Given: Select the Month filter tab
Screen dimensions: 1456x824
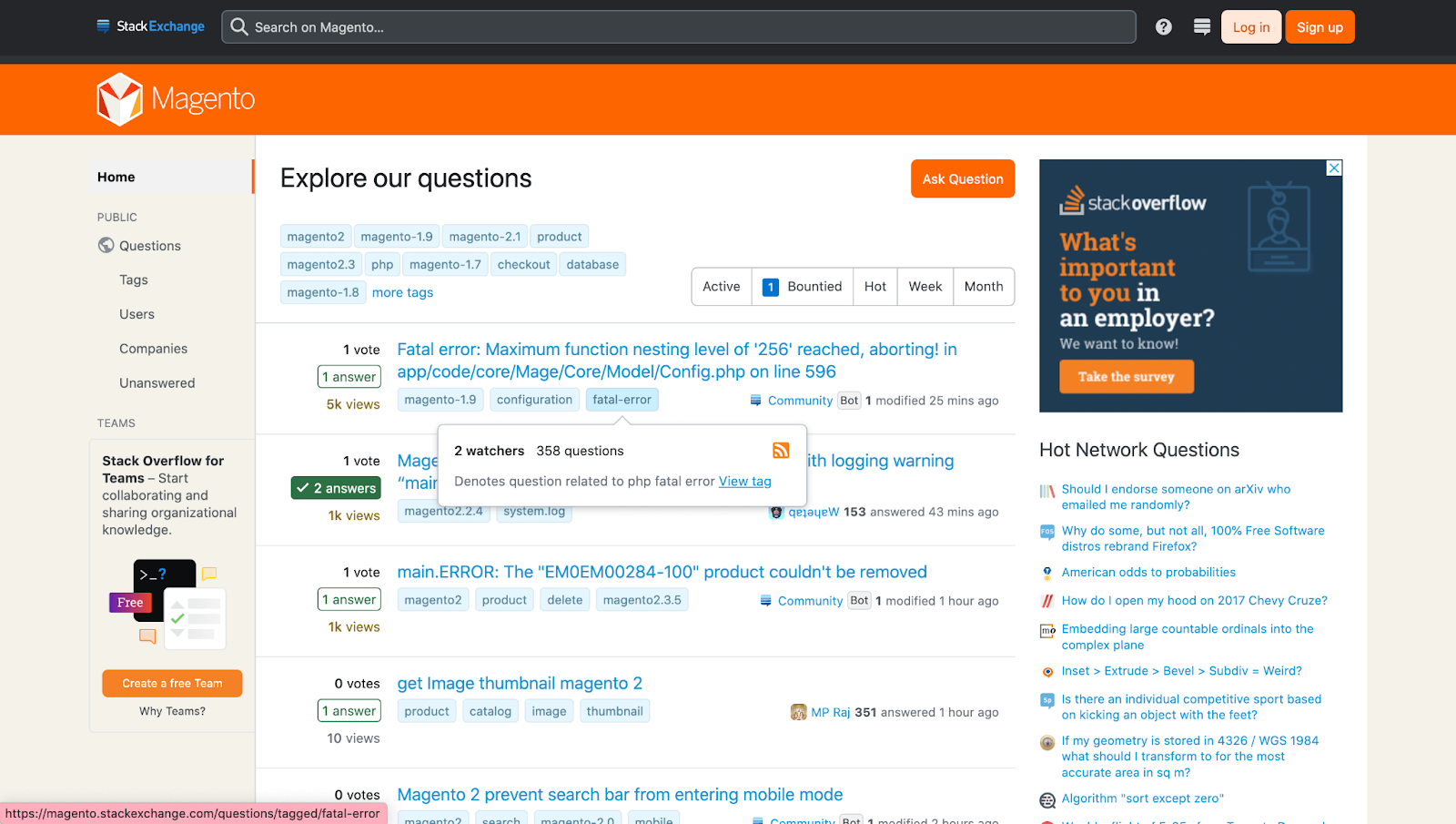Looking at the screenshot, I should 983,287.
